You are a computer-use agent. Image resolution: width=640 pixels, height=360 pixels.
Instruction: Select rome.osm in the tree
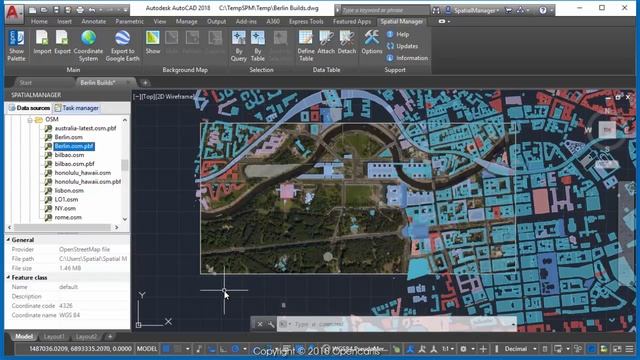click(x=68, y=218)
